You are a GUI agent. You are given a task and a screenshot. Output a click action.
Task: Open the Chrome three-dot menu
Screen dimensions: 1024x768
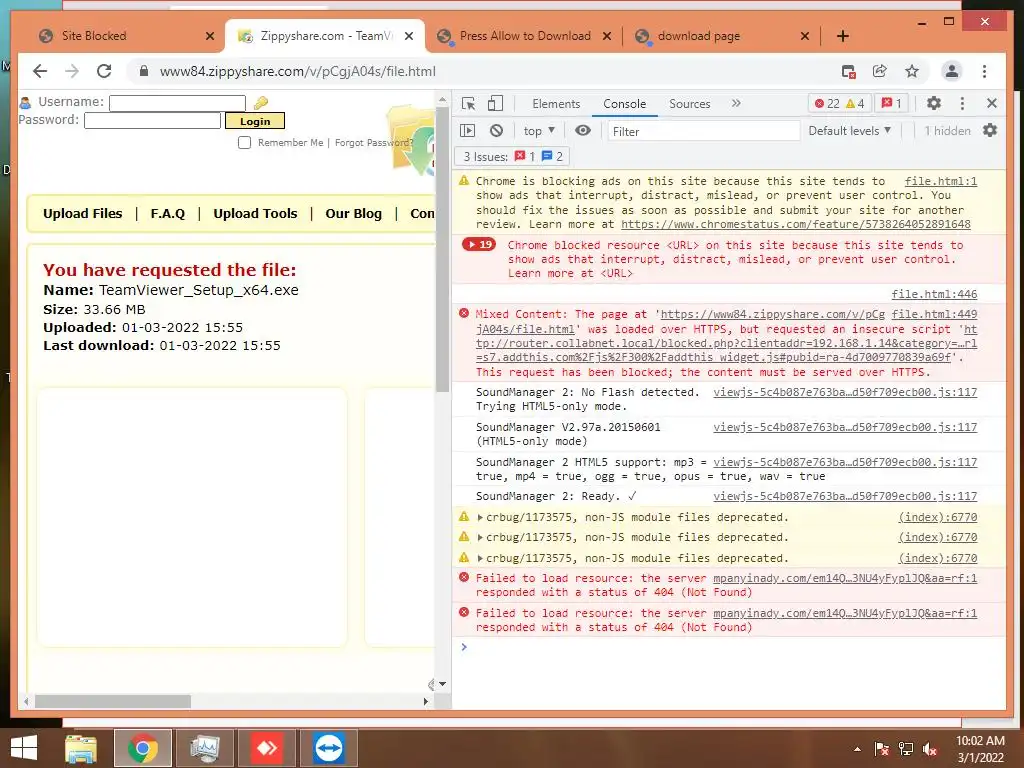coord(984,71)
